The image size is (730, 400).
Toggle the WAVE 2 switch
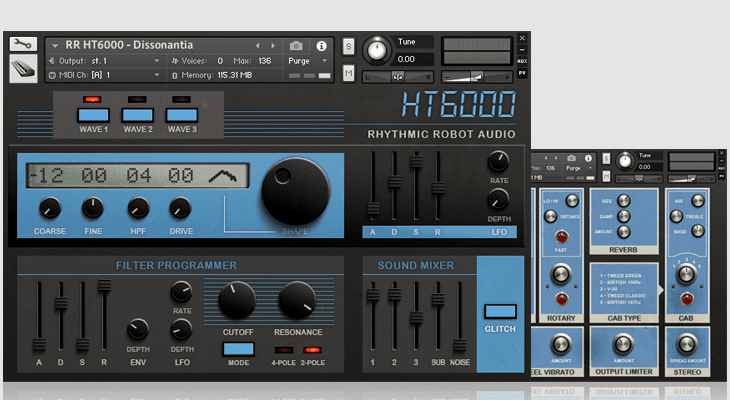coord(137,115)
